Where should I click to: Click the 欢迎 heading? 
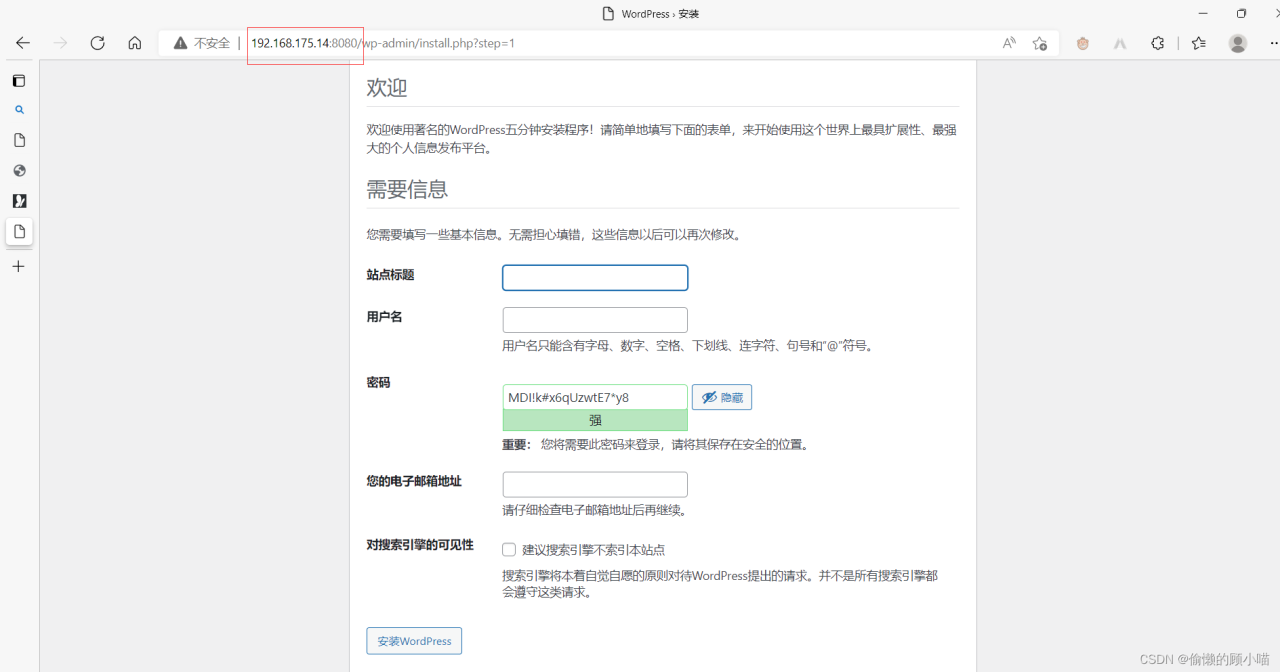point(387,88)
